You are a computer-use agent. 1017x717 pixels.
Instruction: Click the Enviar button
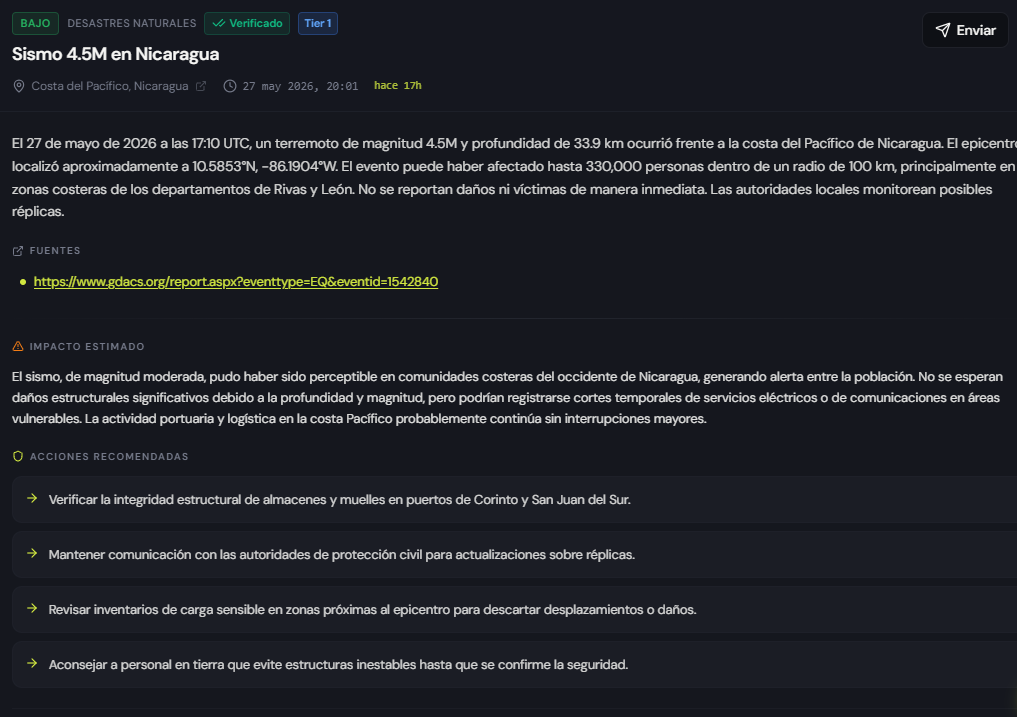point(965,30)
